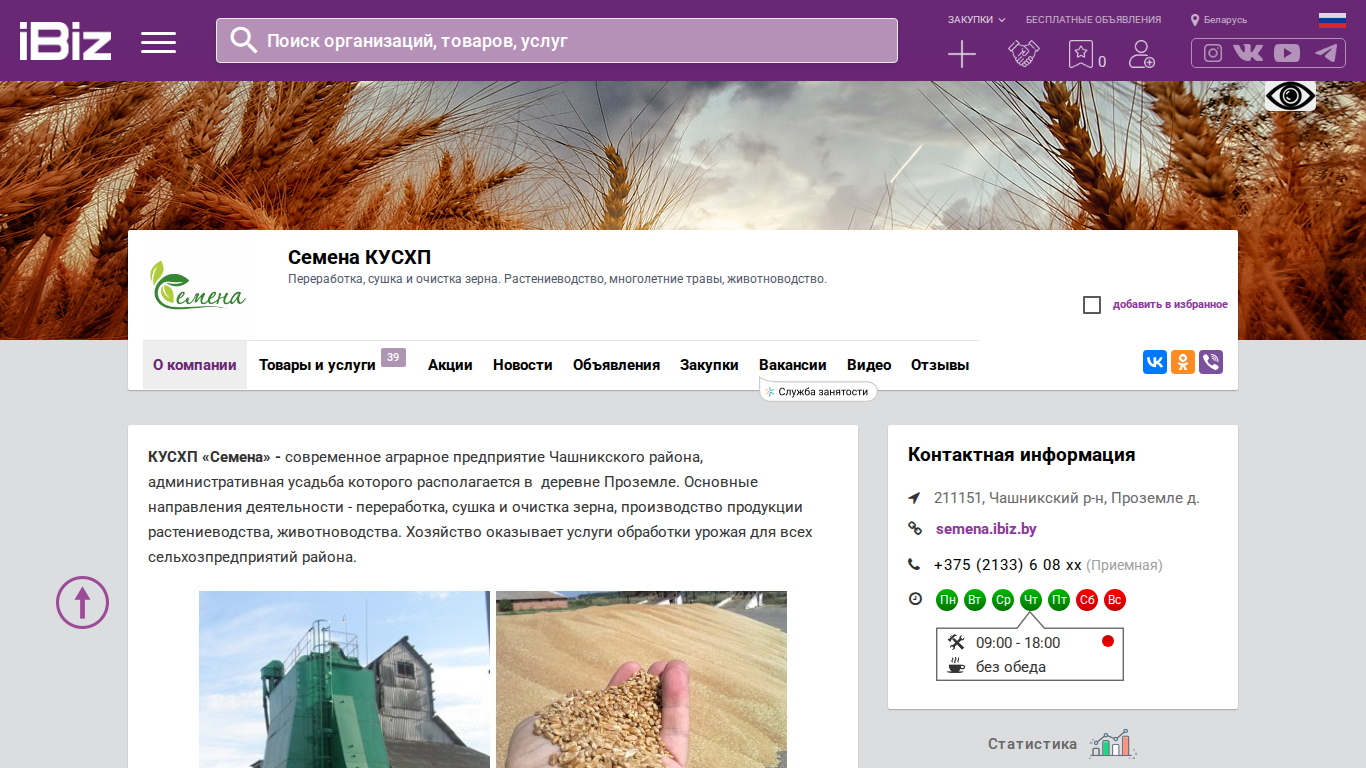Open the grain elevator photo
1366x768 pixels.
pos(344,680)
